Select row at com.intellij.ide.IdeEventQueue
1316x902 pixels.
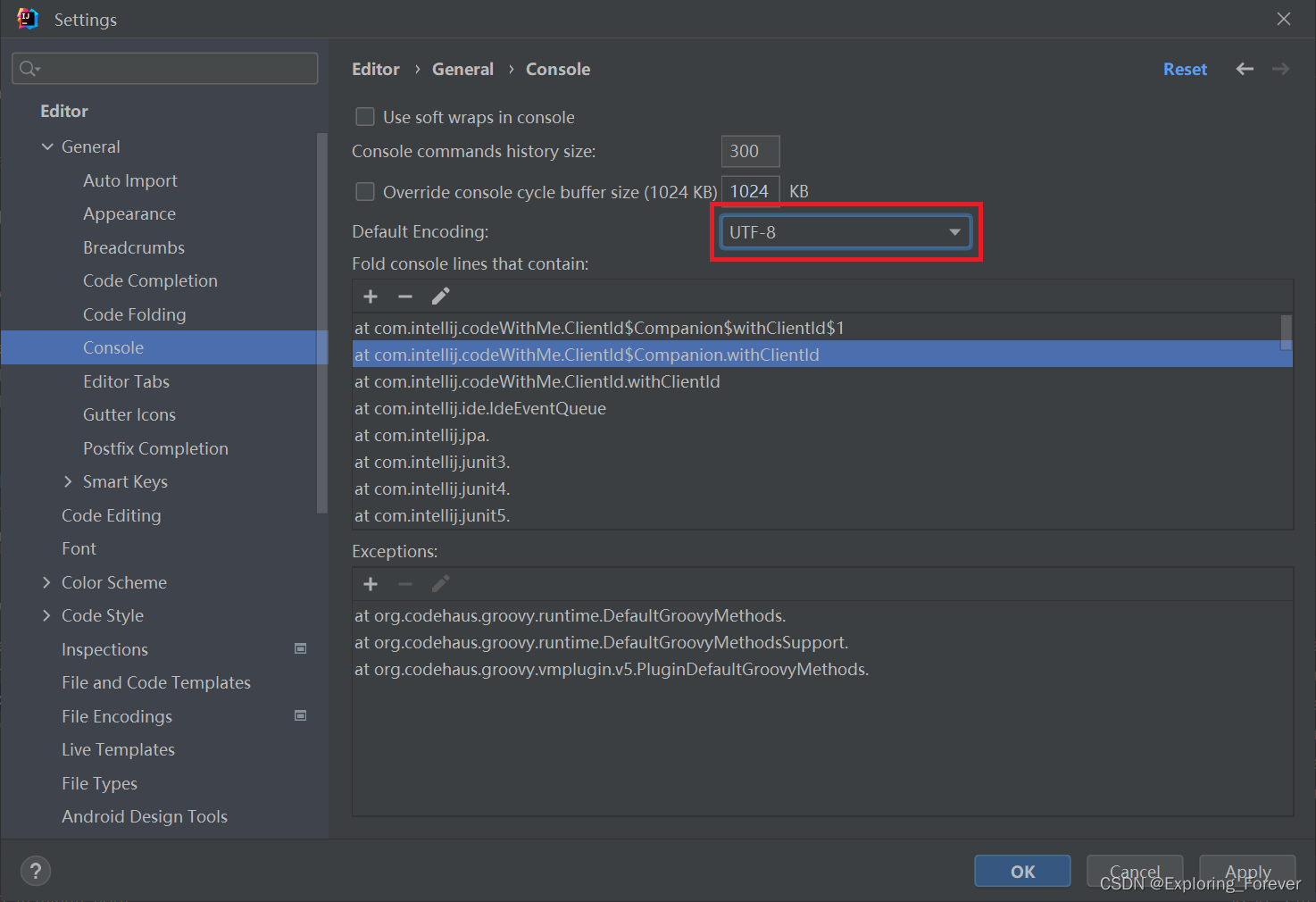[822, 408]
